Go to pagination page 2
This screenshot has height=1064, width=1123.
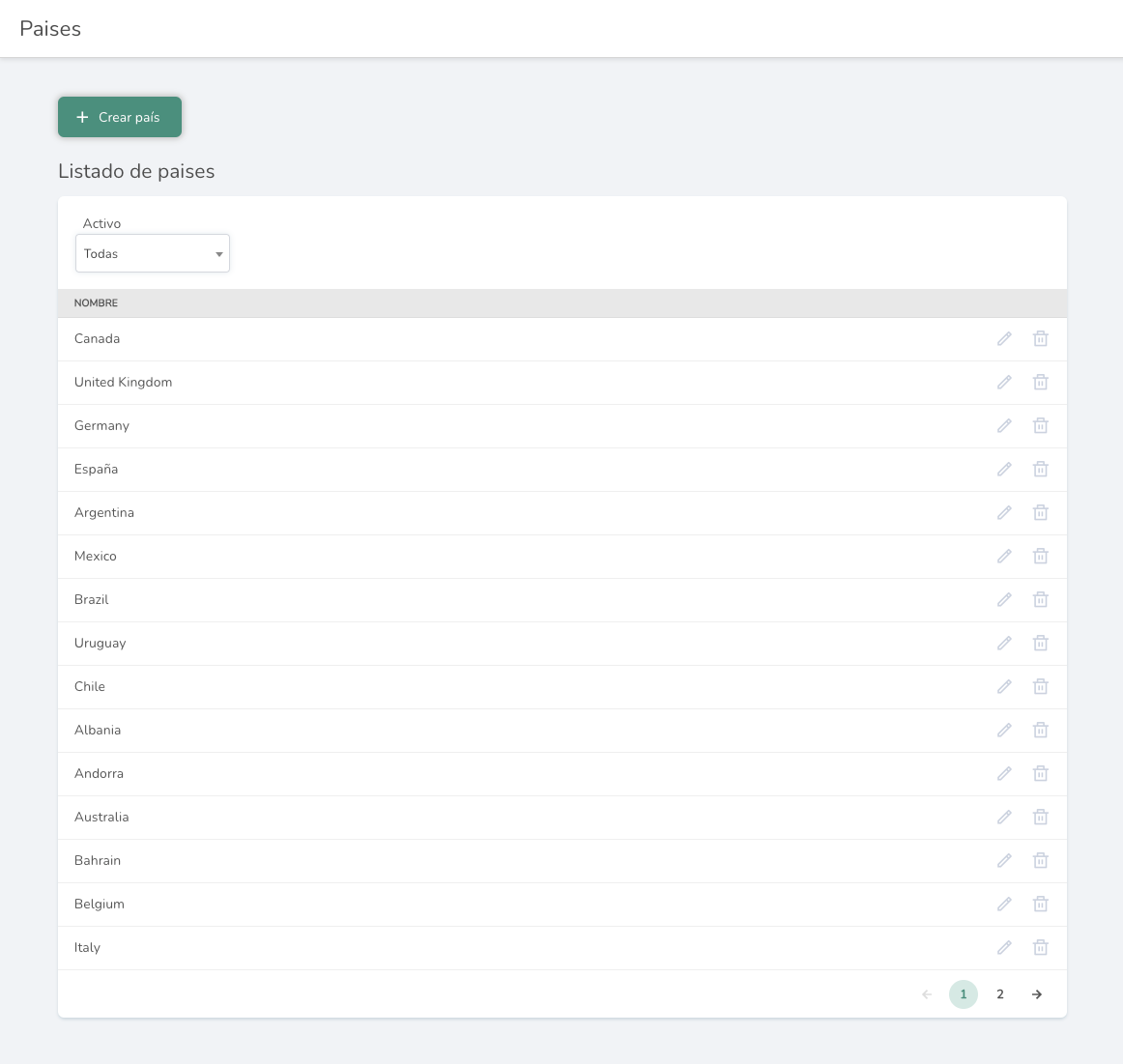(1000, 994)
